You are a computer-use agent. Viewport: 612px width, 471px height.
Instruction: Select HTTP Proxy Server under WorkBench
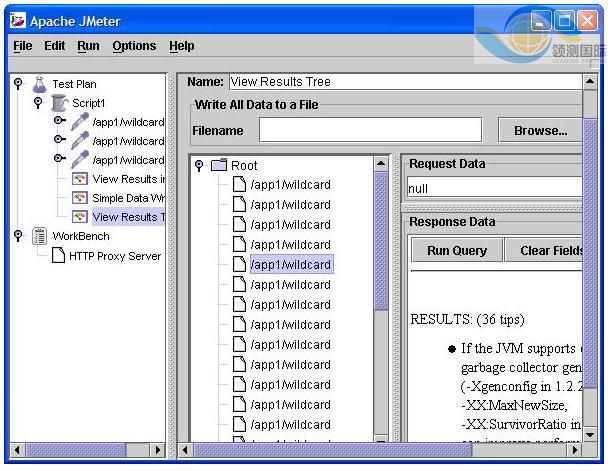point(115,256)
